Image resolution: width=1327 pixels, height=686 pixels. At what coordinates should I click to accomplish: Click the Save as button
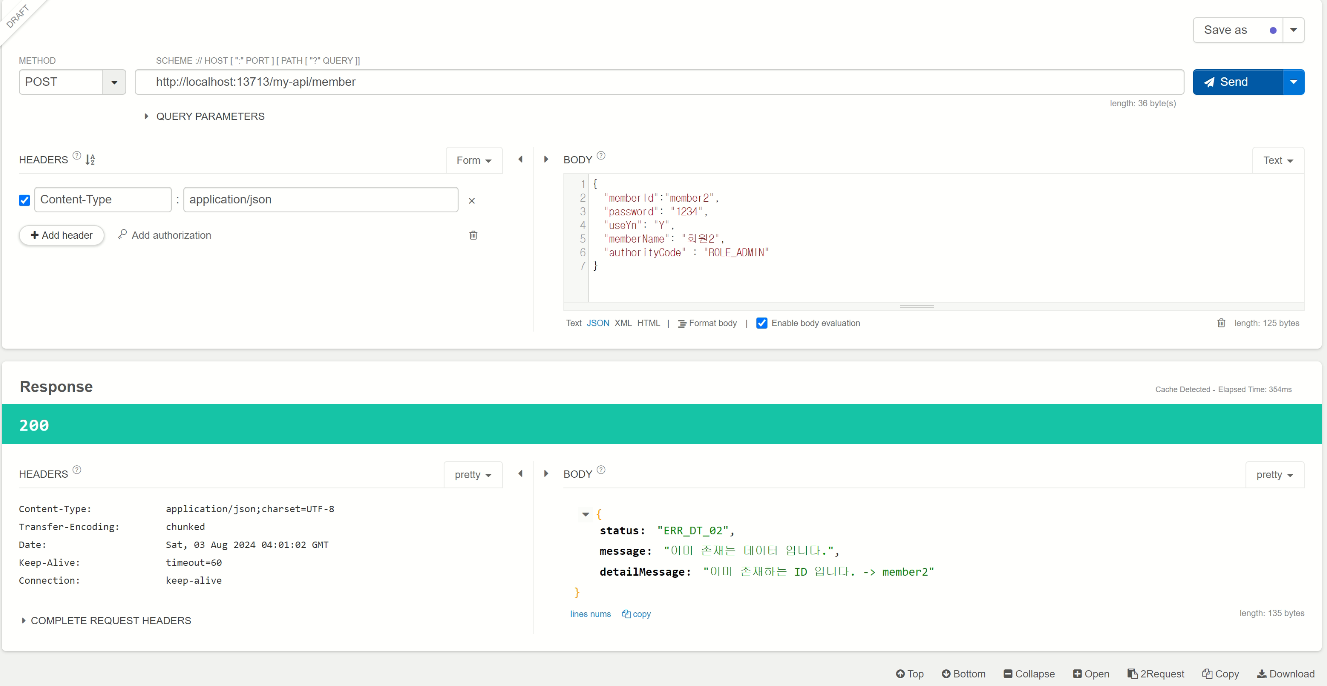pos(1238,30)
